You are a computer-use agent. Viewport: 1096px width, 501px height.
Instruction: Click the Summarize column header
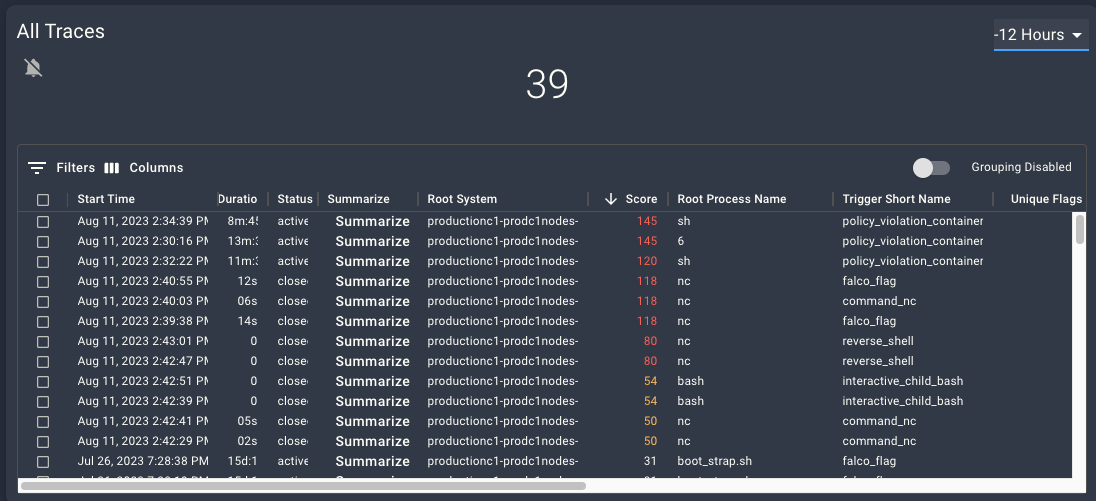[x=359, y=199]
